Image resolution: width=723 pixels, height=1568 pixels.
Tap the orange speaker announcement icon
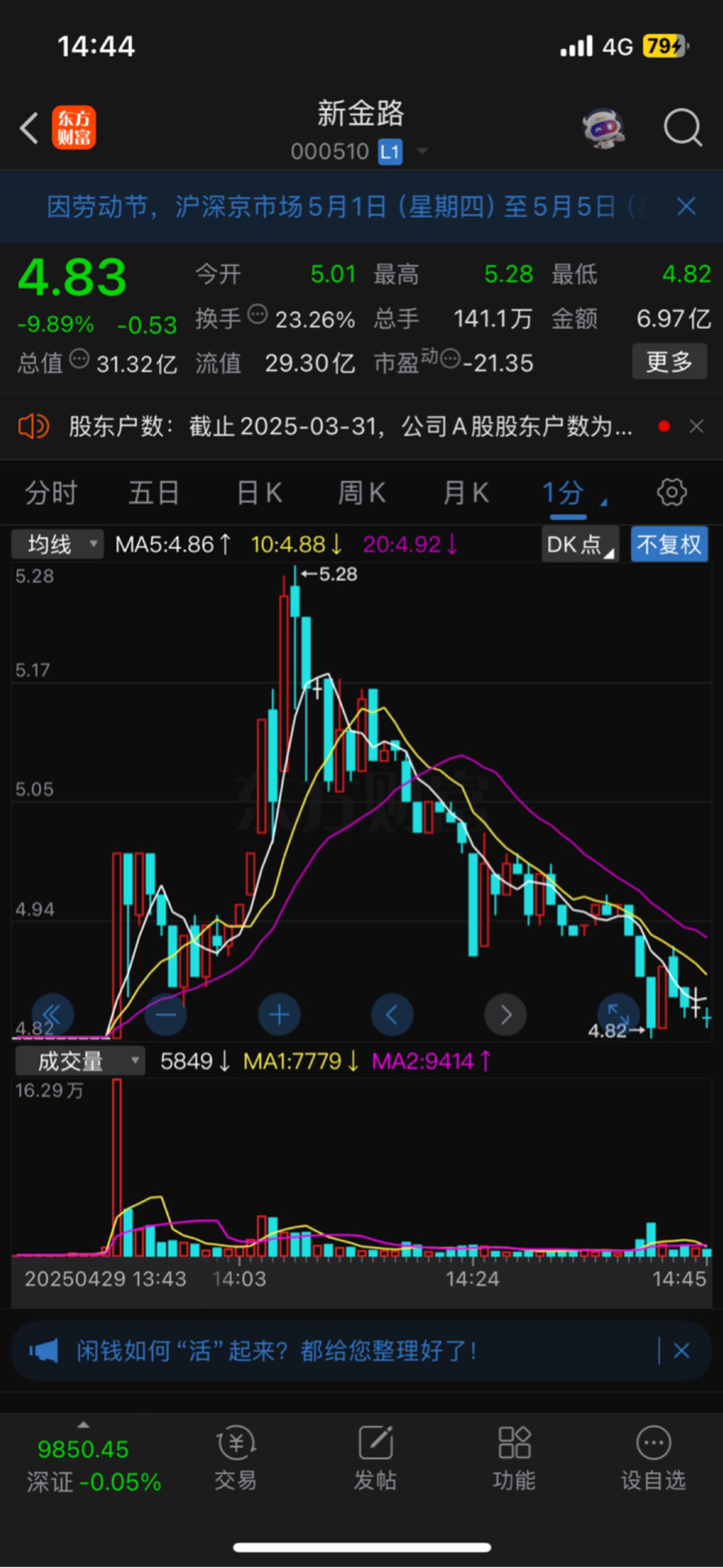tap(33, 427)
